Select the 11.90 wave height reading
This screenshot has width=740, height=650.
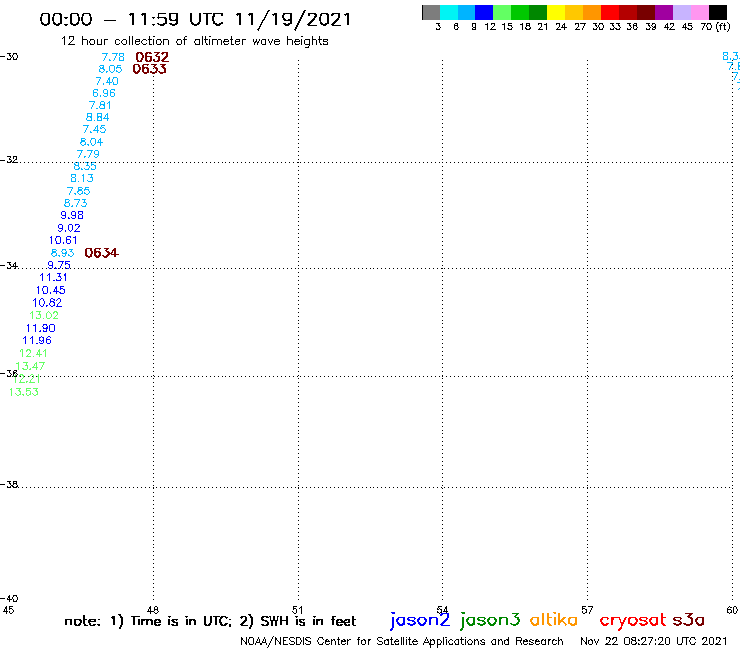click(x=41, y=328)
